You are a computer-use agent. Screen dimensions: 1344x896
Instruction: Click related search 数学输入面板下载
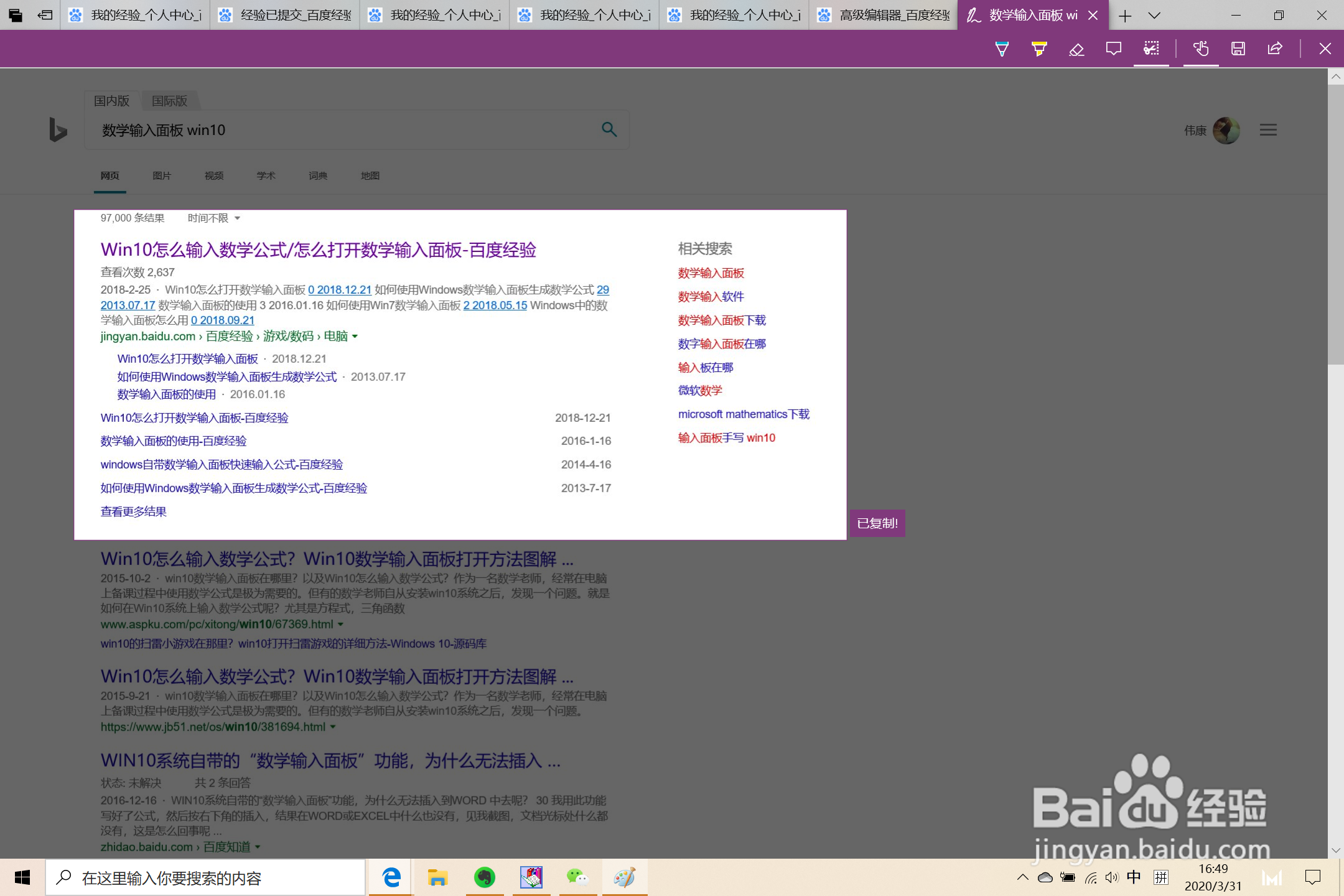pos(722,320)
